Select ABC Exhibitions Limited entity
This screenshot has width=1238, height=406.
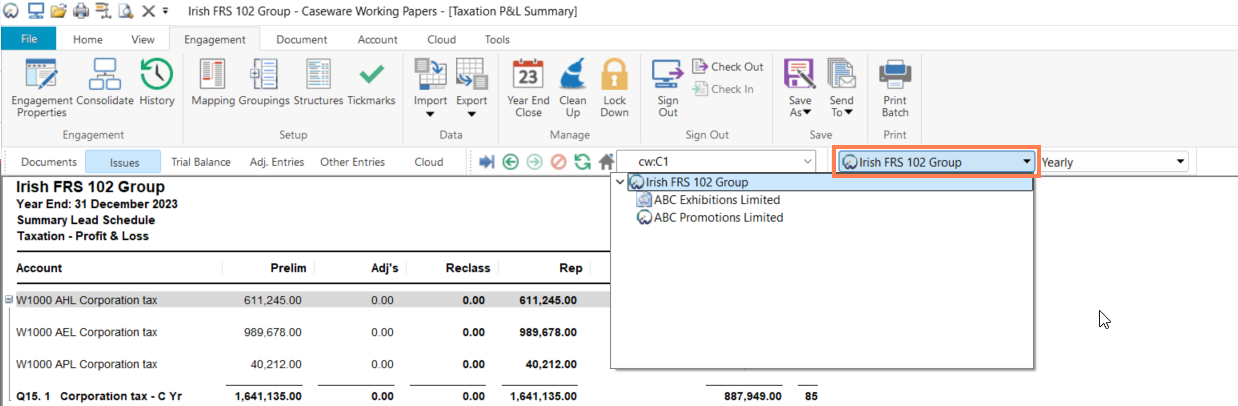click(709, 200)
